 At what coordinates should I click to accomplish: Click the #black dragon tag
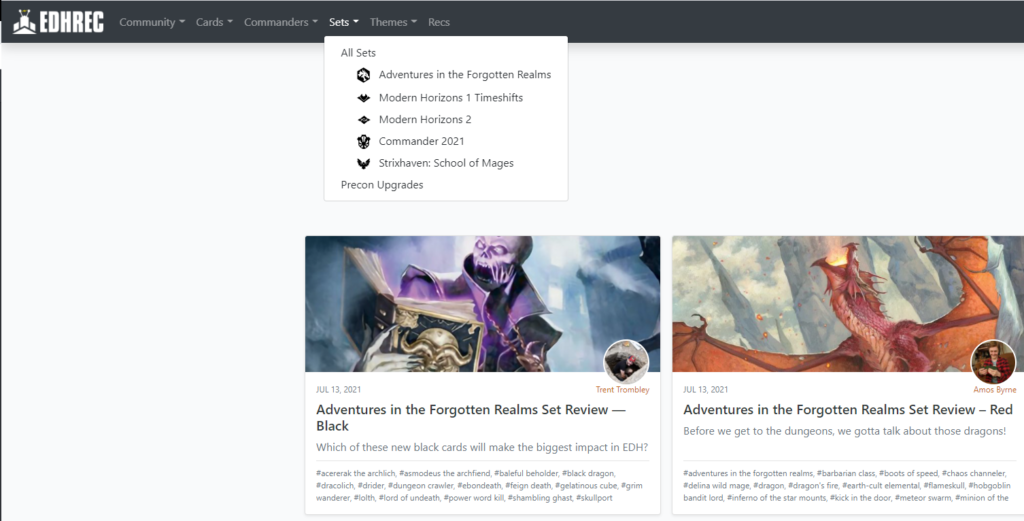(x=588, y=473)
